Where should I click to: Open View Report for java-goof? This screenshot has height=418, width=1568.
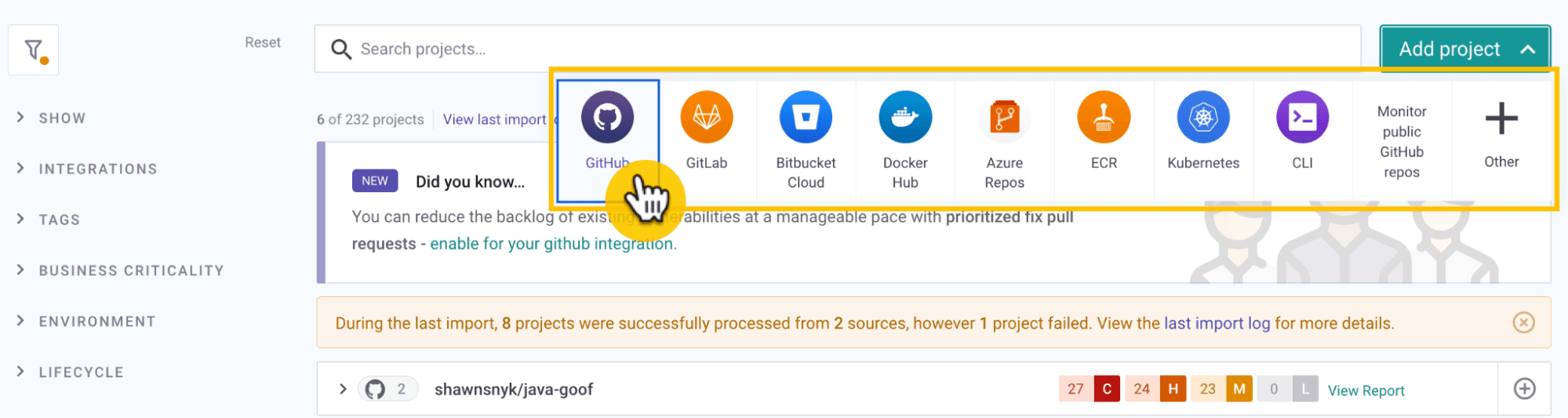[1366, 390]
